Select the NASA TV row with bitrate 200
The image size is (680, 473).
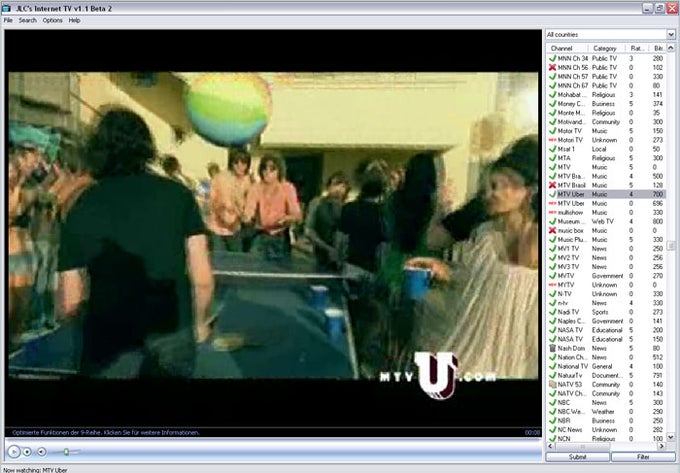[x=606, y=330]
